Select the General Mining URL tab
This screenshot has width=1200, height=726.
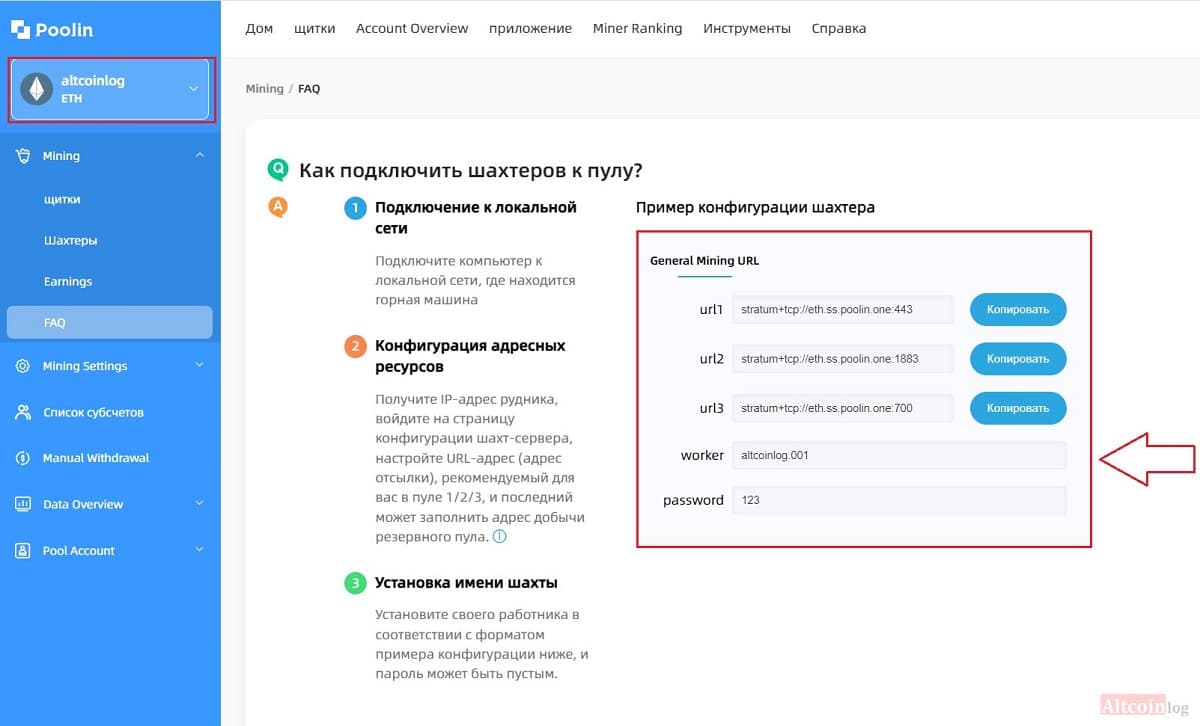pyautogui.click(x=704, y=261)
